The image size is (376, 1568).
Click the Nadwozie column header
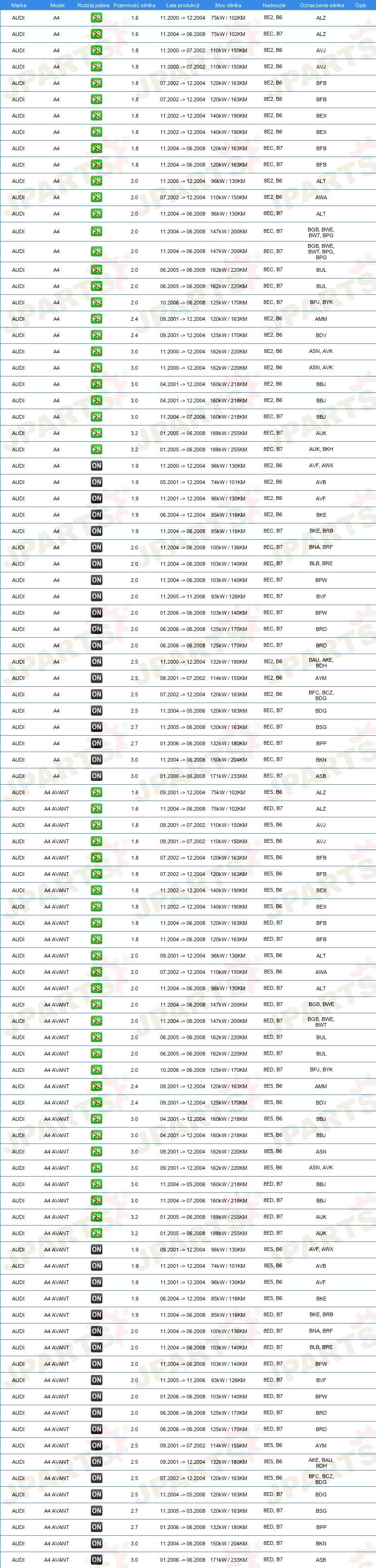(274, 5)
